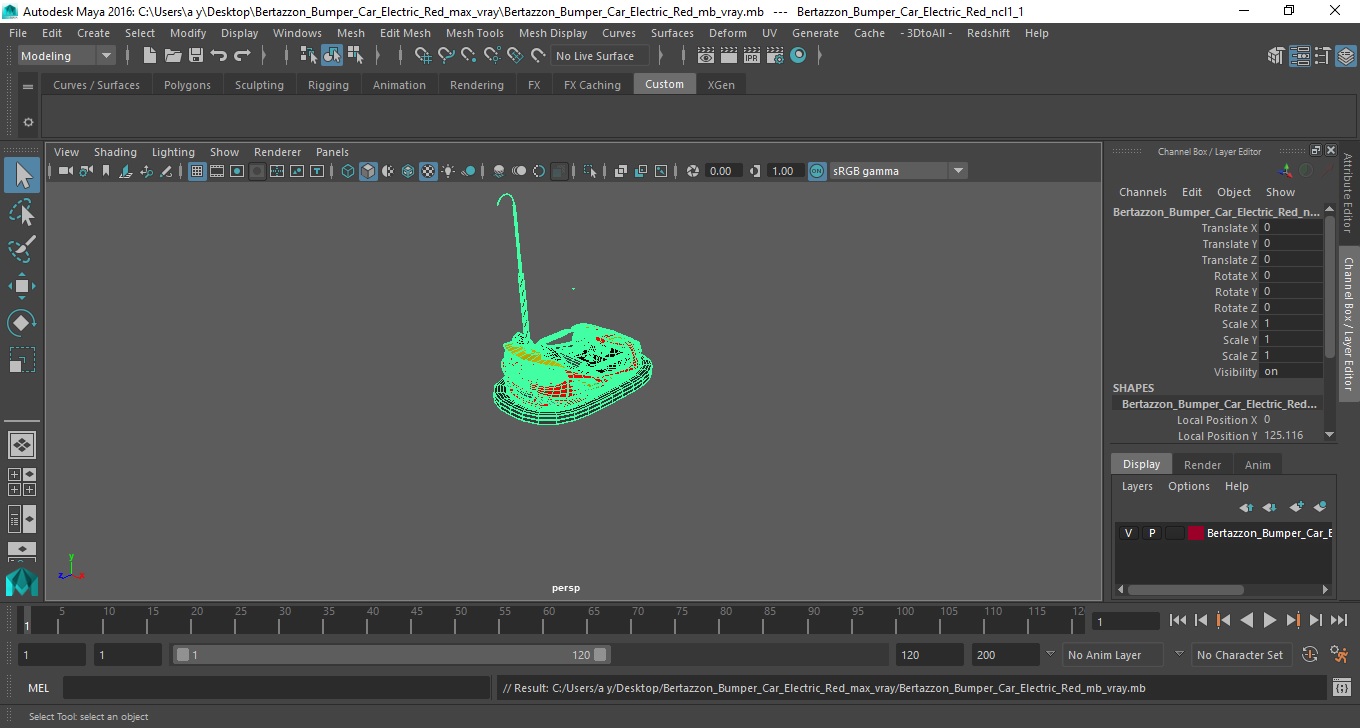This screenshot has width=1360, height=728.
Task: Toggle viewport grid display
Action: [x=197, y=171]
